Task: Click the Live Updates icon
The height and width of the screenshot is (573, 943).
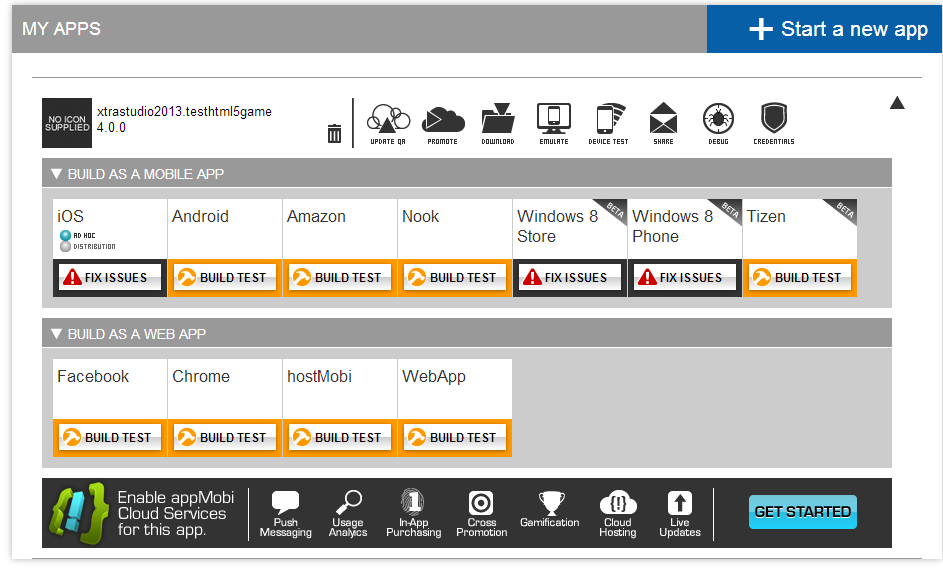Action: (680, 513)
